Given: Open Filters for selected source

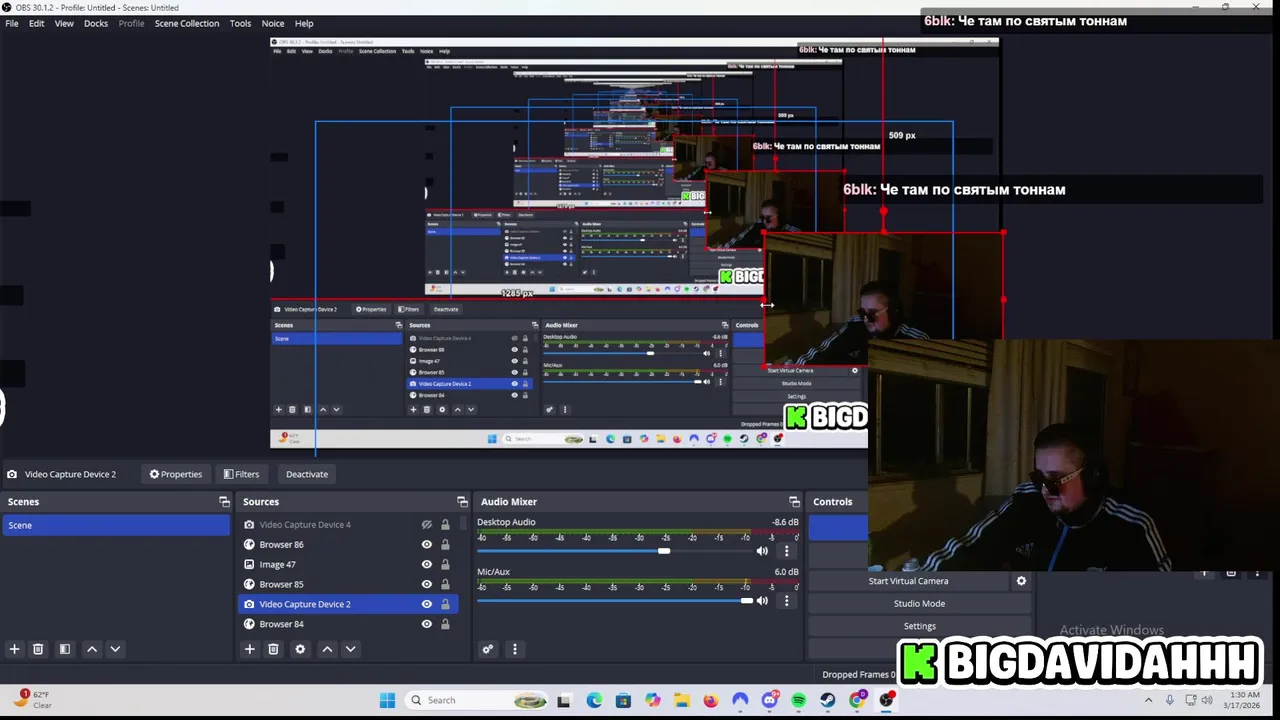Looking at the screenshot, I should (241, 474).
